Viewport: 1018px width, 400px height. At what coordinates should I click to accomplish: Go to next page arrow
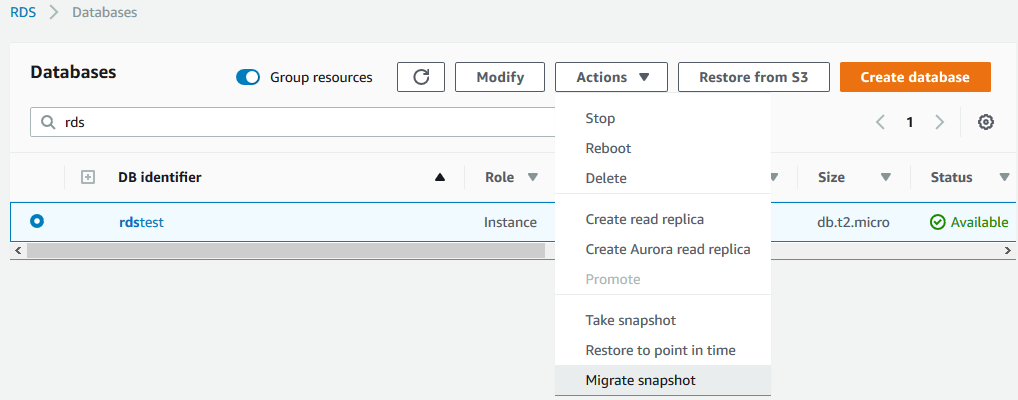(x=939, y=122)
